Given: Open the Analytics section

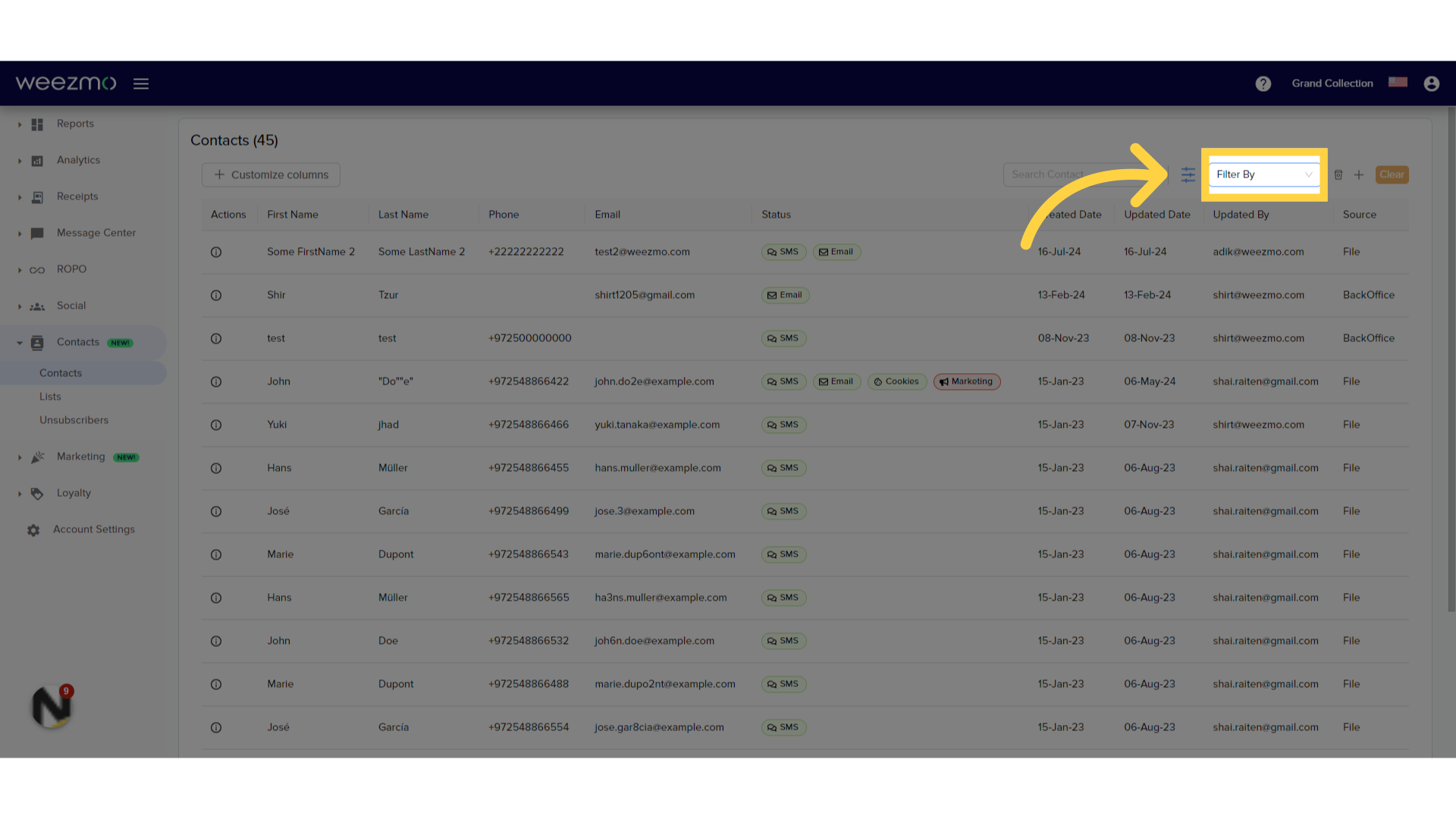Looking at the screenshot, I should point(78,160).
